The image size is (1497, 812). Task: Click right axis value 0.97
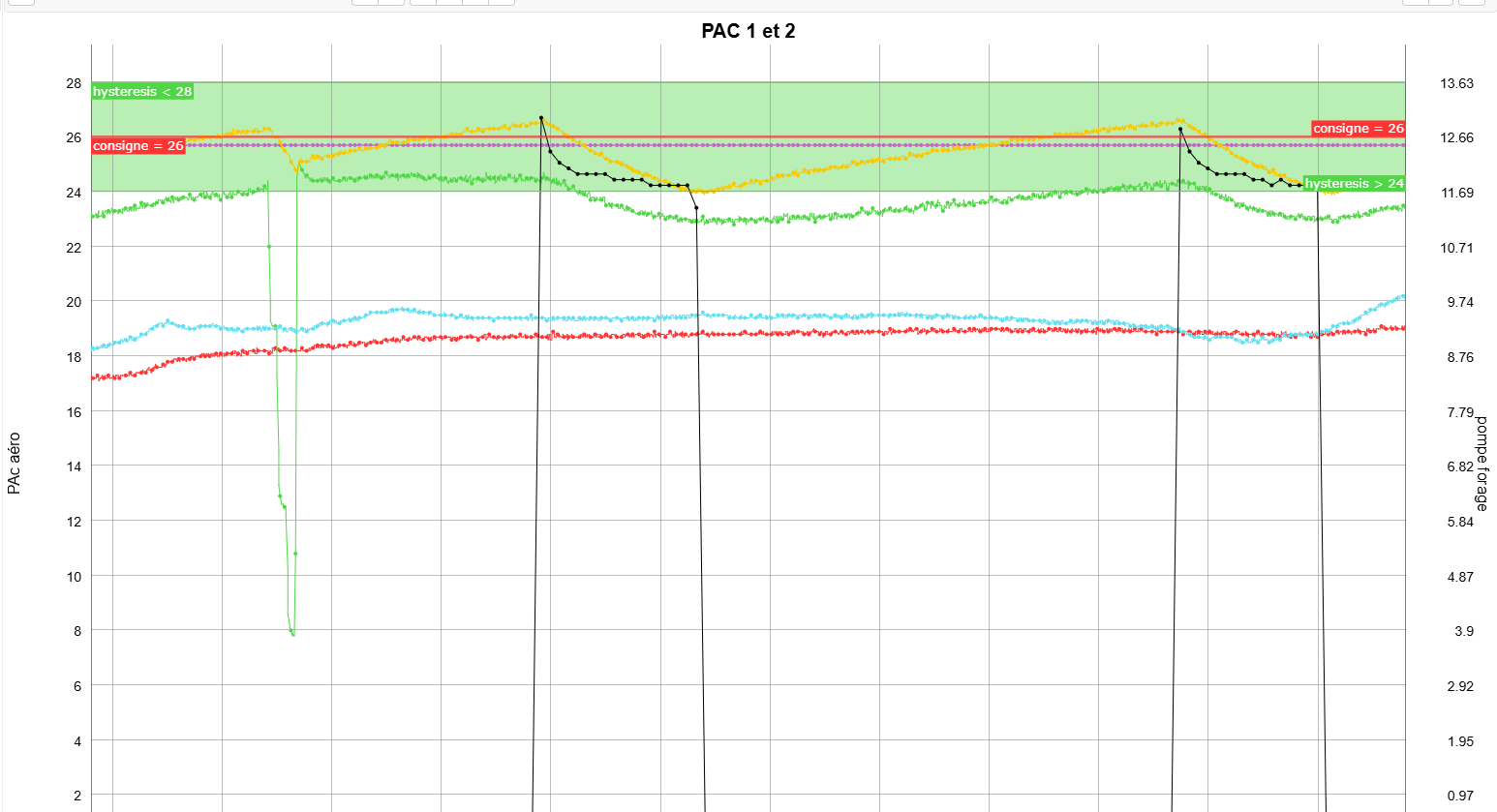(x=1460, y=796)
